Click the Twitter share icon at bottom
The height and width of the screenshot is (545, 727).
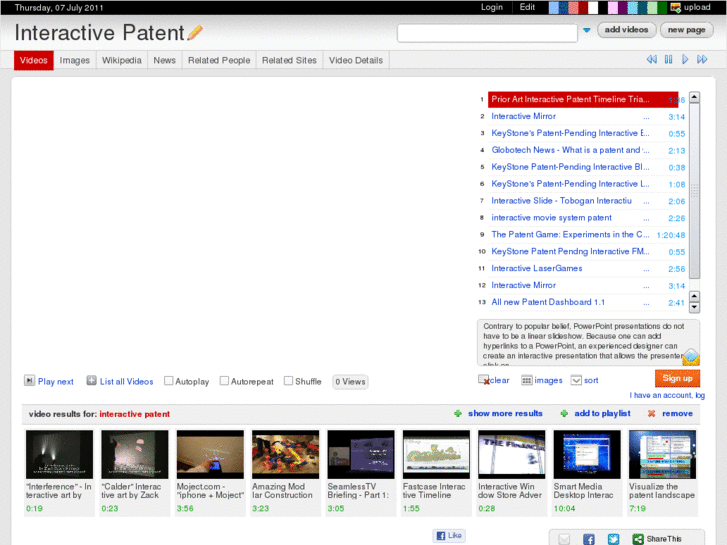[613, 539]
